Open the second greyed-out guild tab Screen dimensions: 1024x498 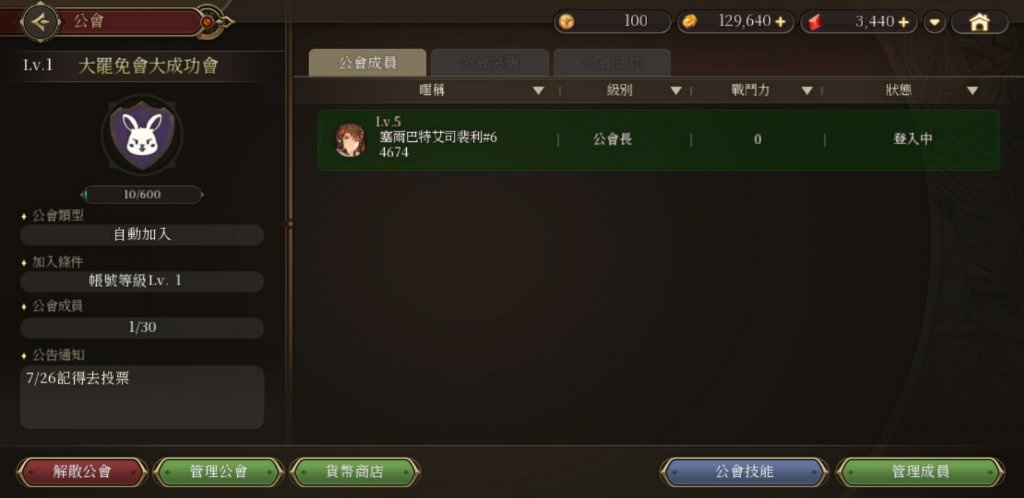coord(490,63)
